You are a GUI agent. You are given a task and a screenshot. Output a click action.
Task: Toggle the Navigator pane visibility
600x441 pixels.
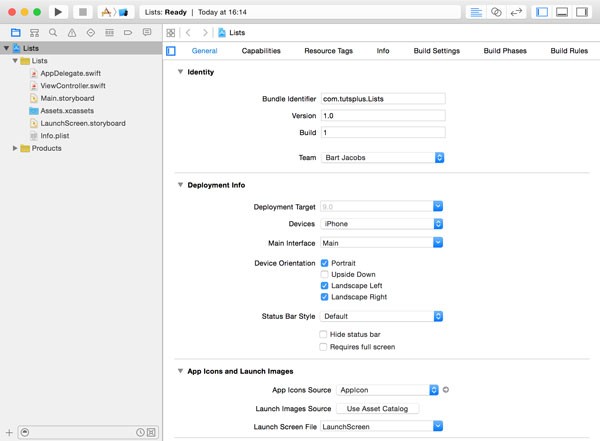point(542,12)
